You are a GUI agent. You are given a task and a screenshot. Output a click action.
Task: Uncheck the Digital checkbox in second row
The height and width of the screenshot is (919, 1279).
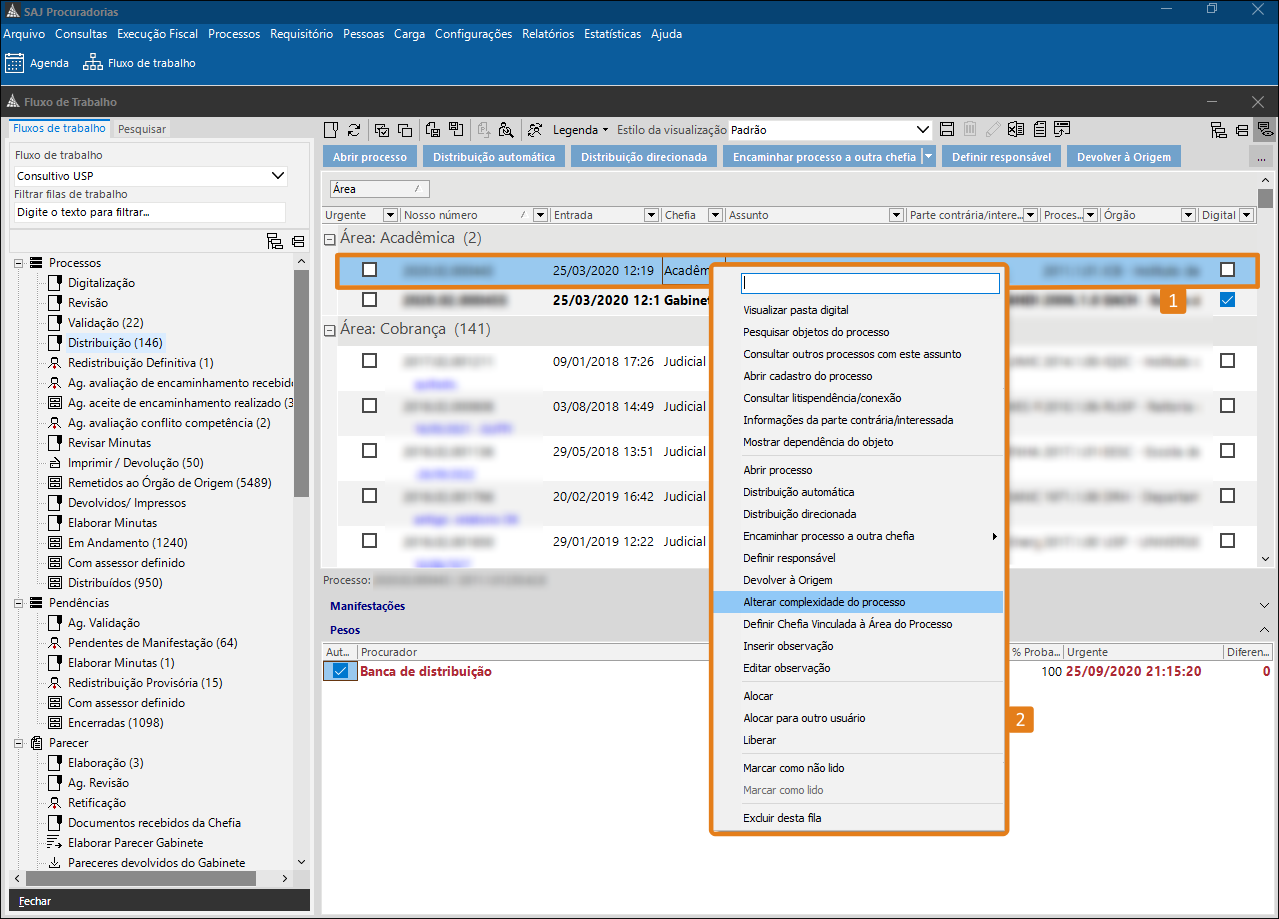pos(1227,299)
